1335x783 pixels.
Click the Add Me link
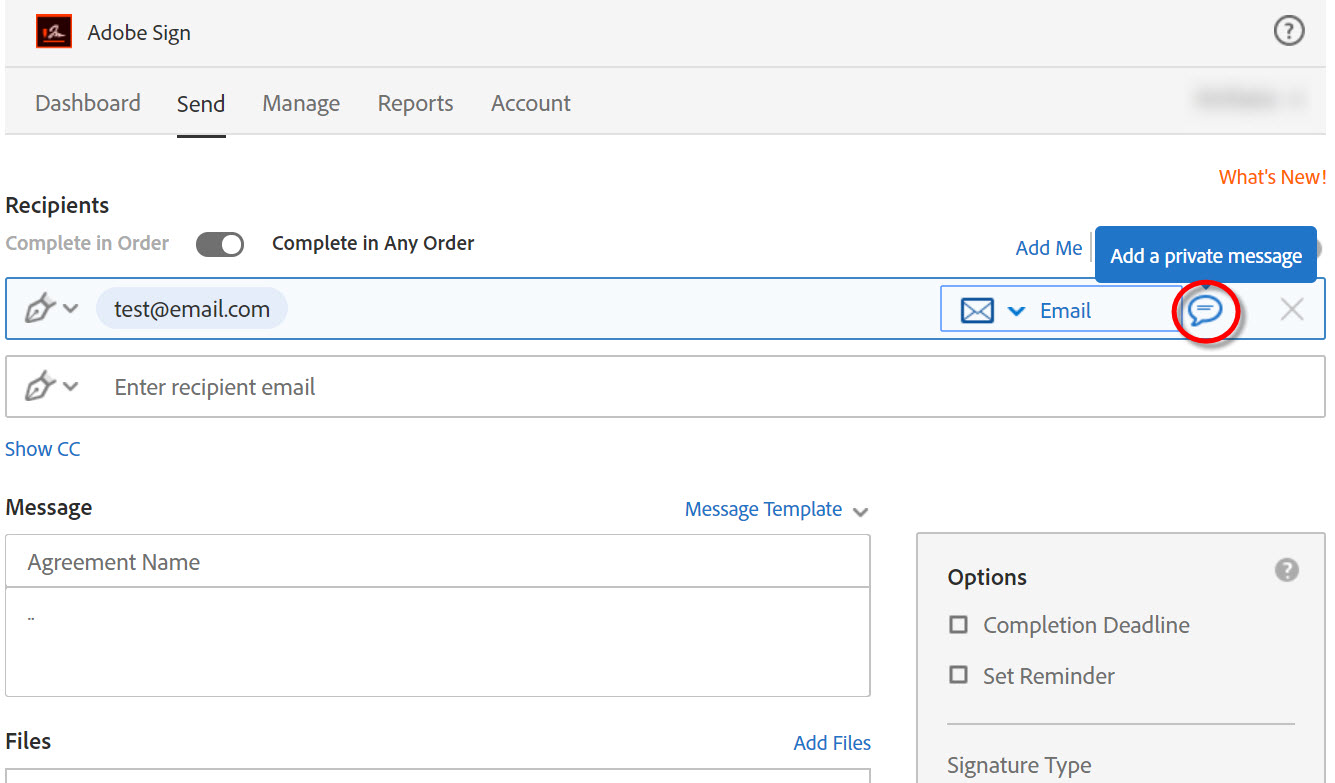(1048, 248)
